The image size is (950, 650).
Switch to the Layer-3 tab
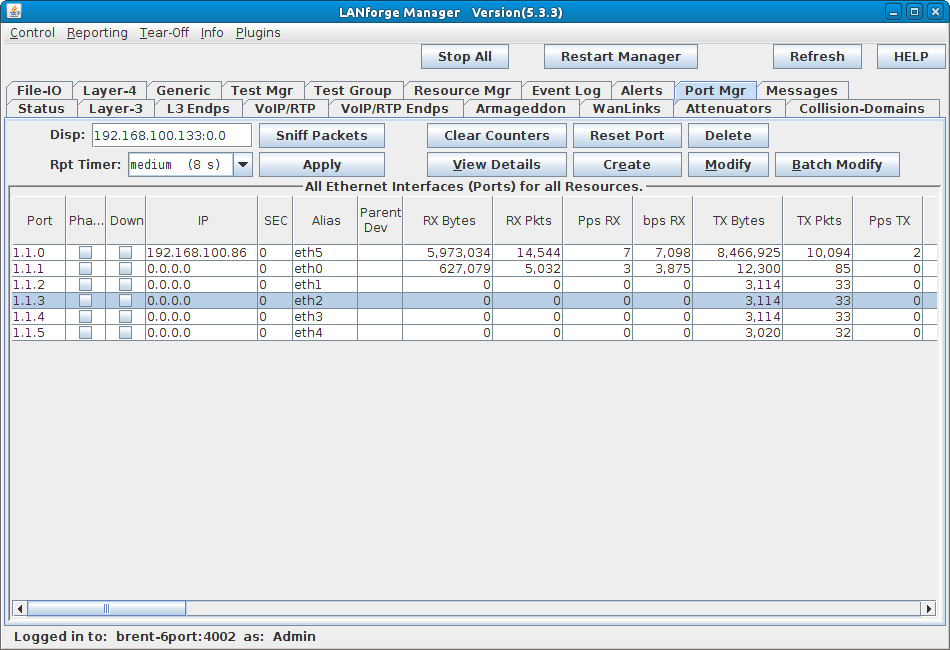tap(115, 108)
